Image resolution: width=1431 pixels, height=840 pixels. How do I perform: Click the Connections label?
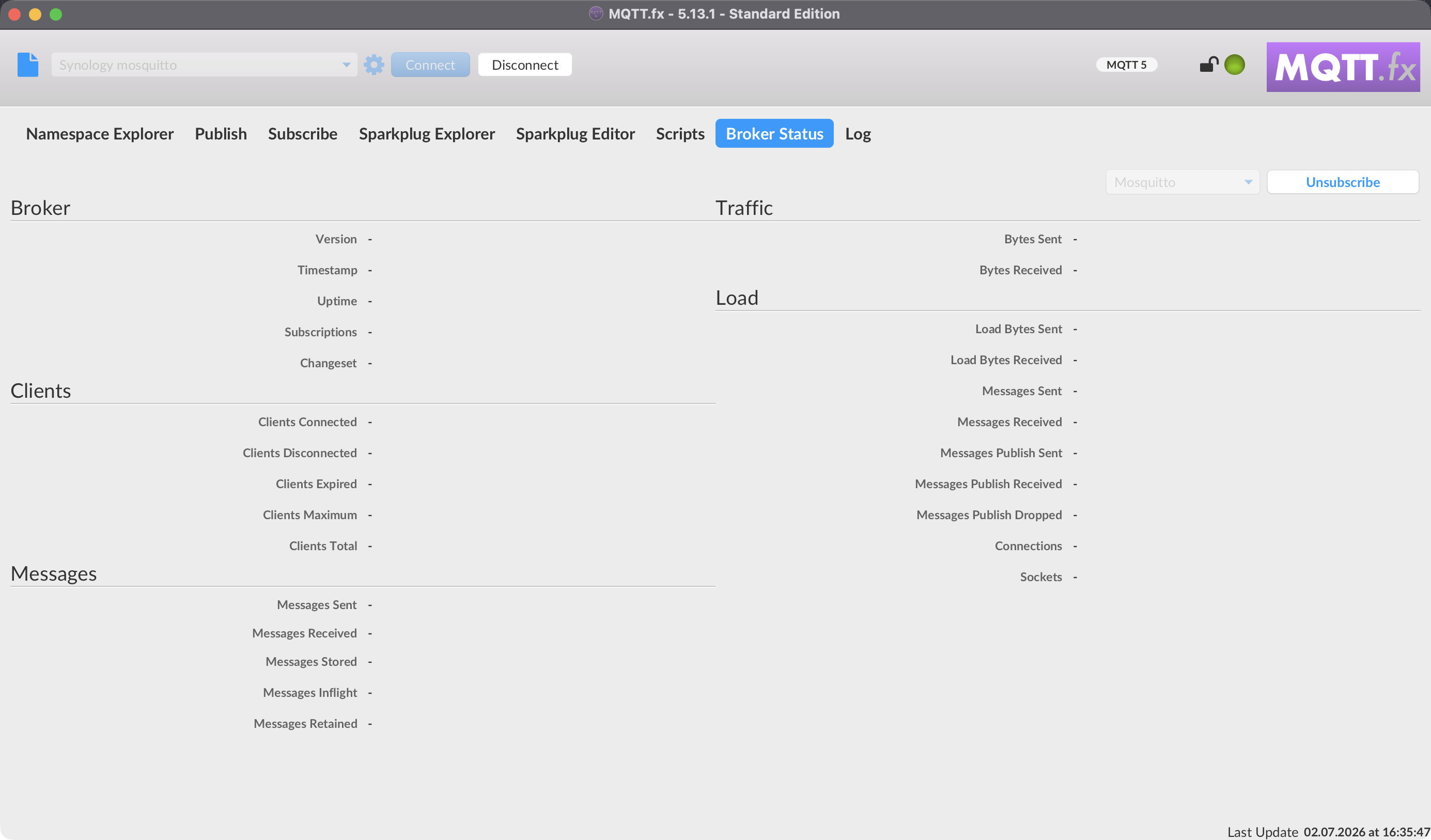coord(1029,546)
